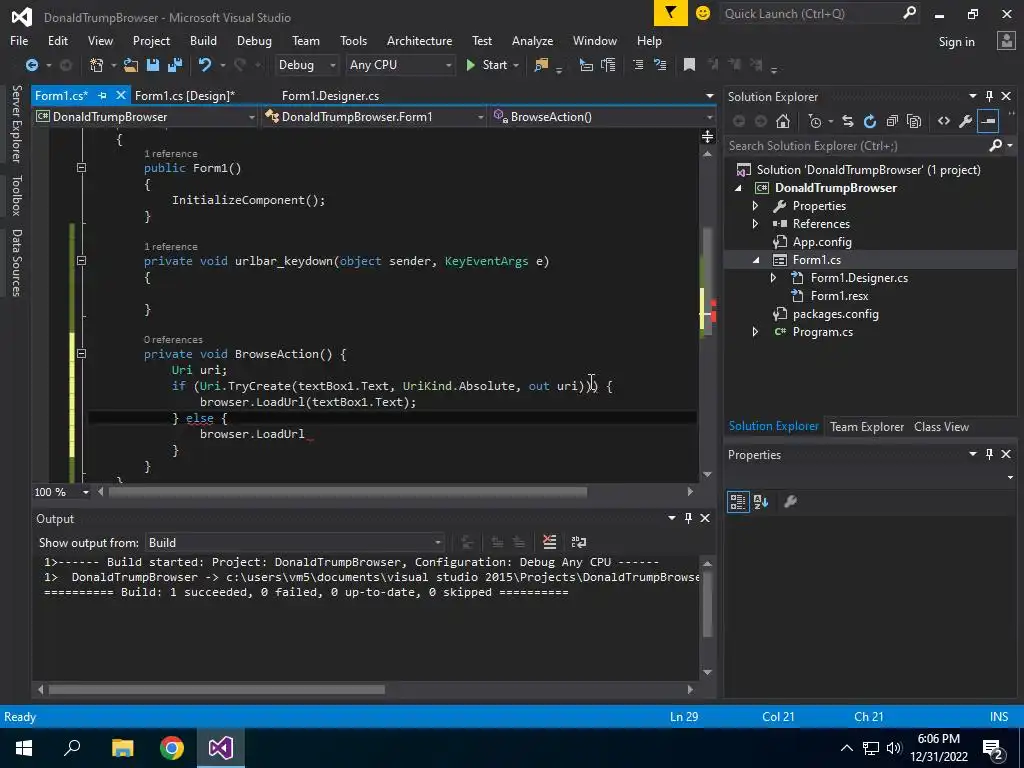The height and width of the screenshot is (768, 1024).
Task: Switch to the Team Explorer tab
Action: coord(867,426)
